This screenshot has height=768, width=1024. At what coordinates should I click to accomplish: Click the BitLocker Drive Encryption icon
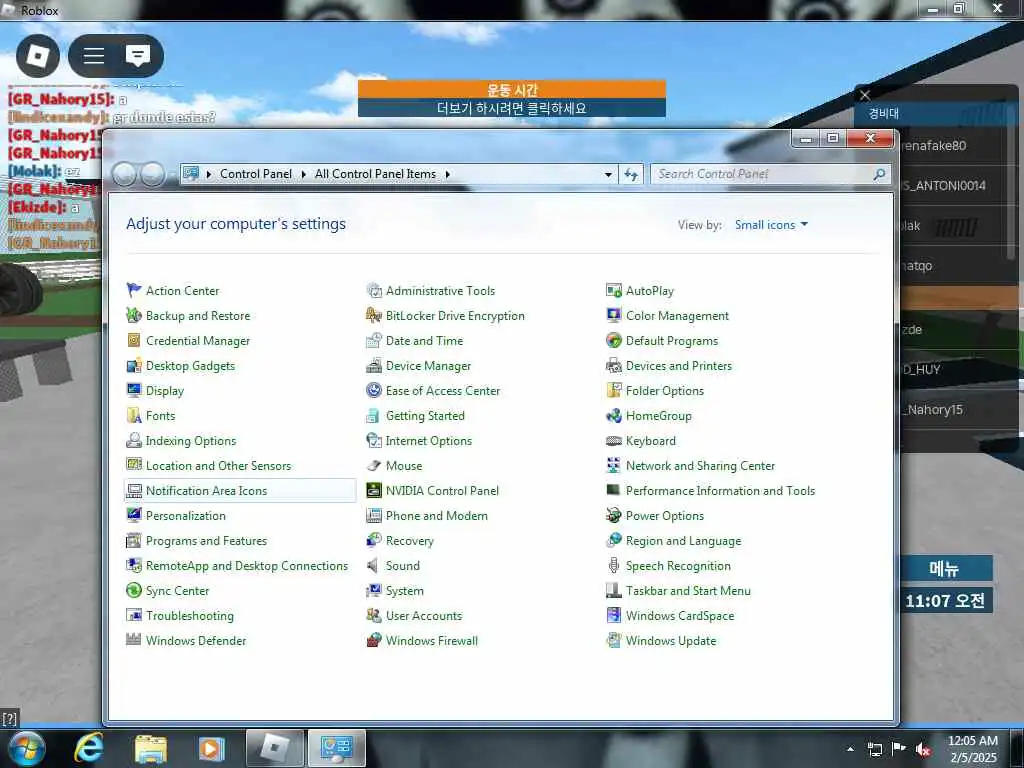(x=374, y=315)
